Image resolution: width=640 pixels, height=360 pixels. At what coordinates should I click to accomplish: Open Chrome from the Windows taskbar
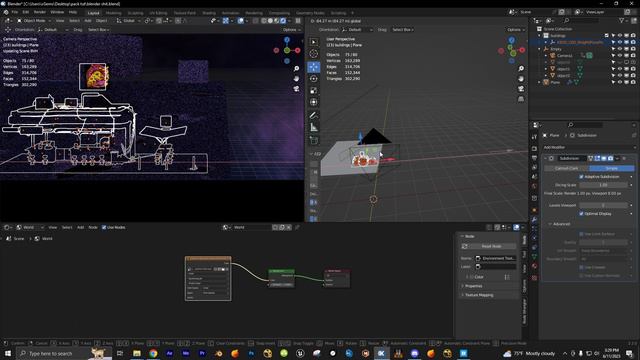coord(153,353)
